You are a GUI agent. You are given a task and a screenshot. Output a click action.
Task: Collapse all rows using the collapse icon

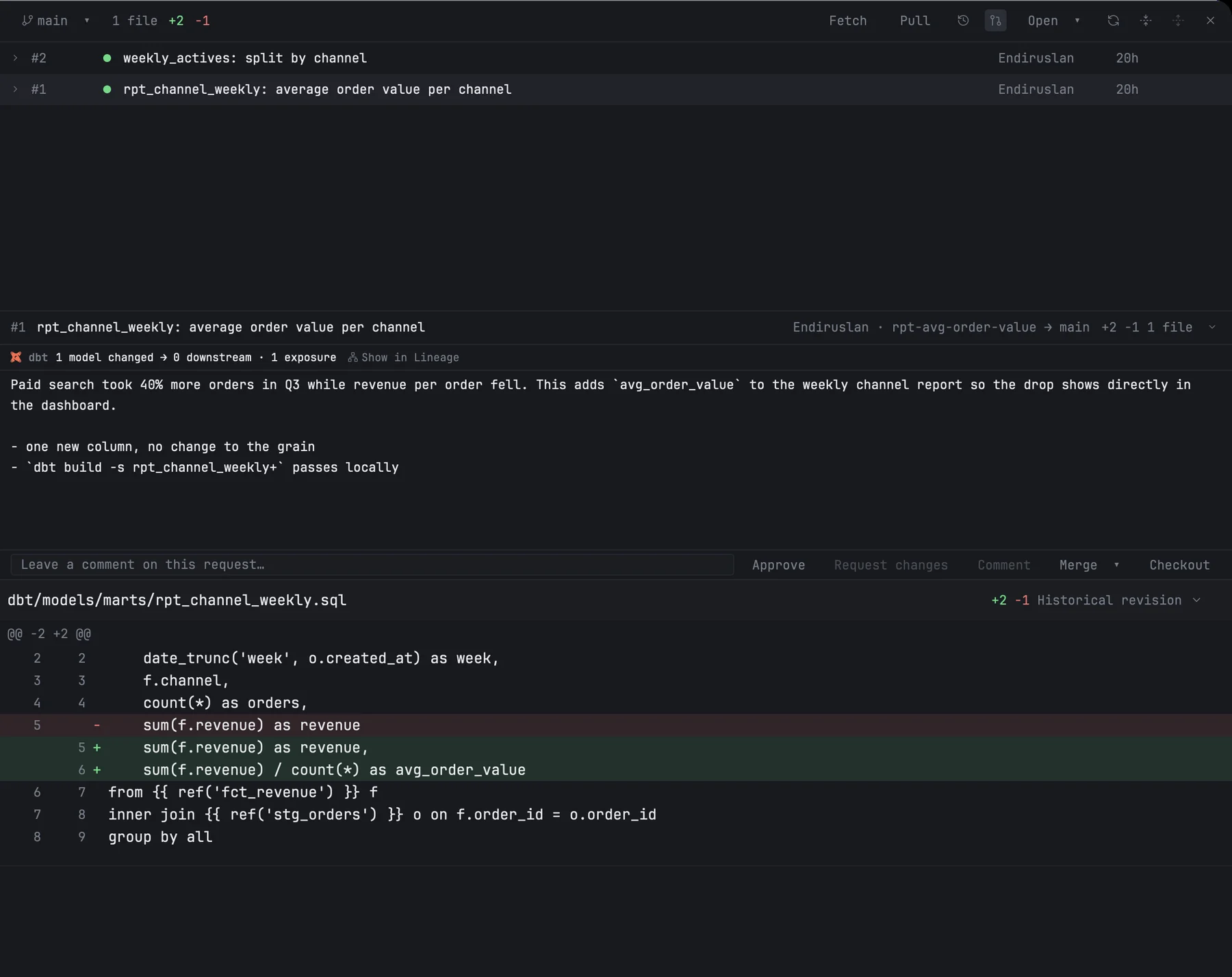(1146, 21)
